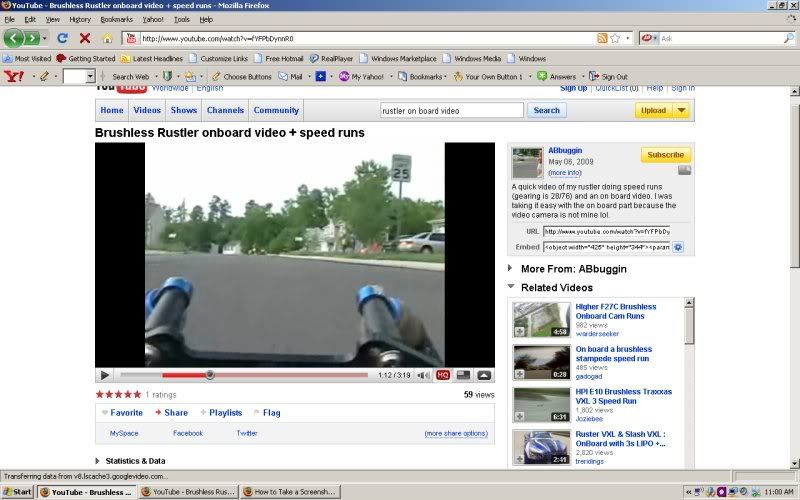The height and width of the screenshot is (500, 800).
Task: Mute the video with the volume icon
Action: 421,376
